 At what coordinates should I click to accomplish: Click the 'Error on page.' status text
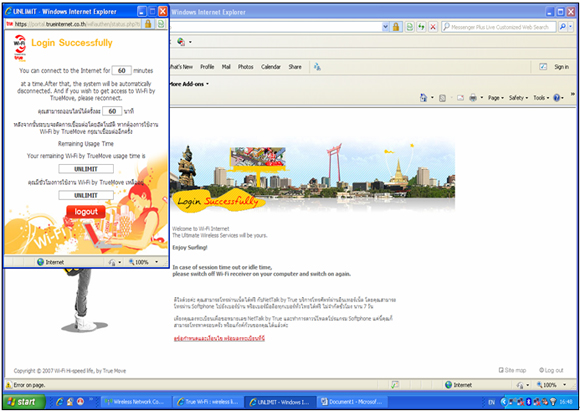30,385
